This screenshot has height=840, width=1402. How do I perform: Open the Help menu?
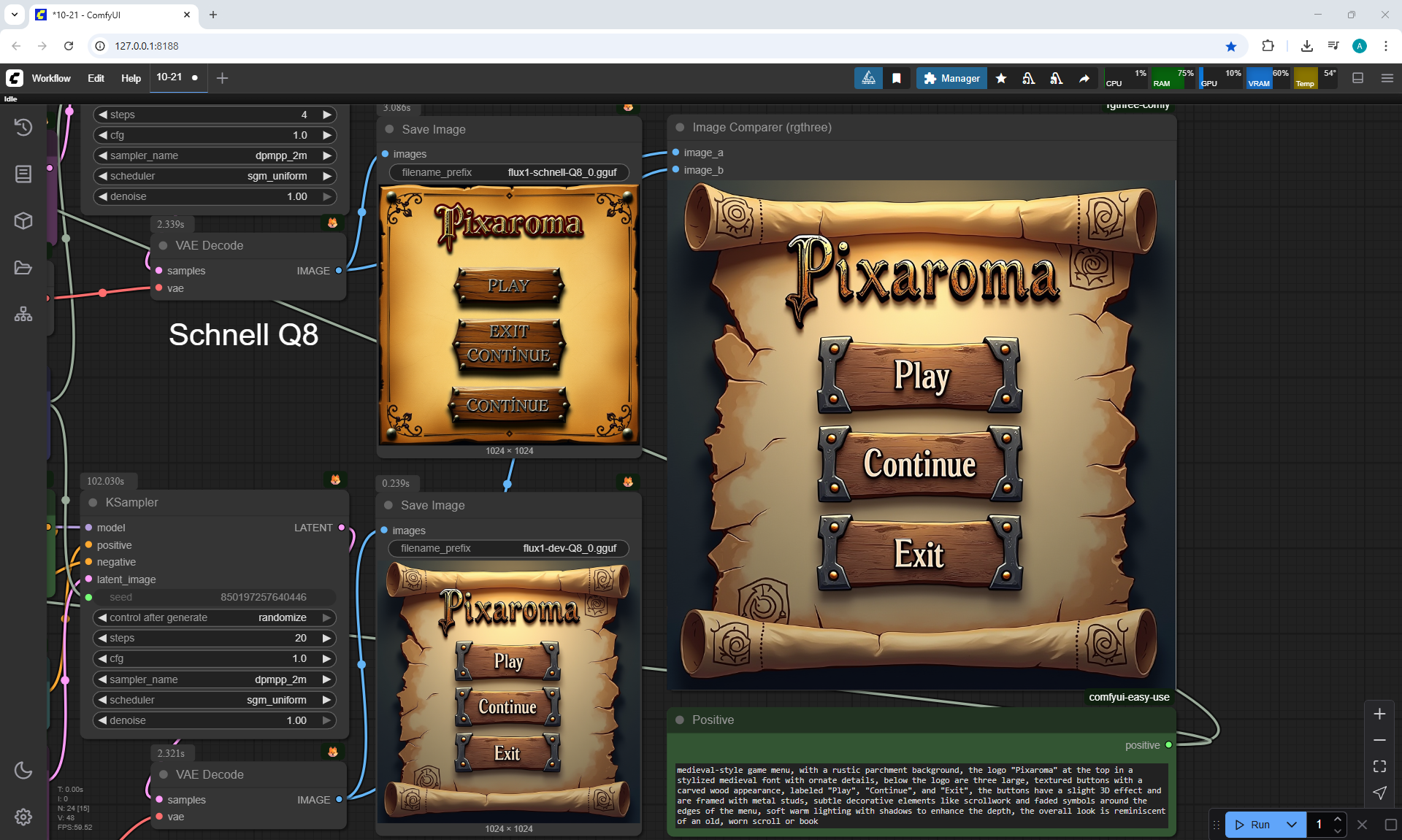pyautogui.click(x=131, y=78)
